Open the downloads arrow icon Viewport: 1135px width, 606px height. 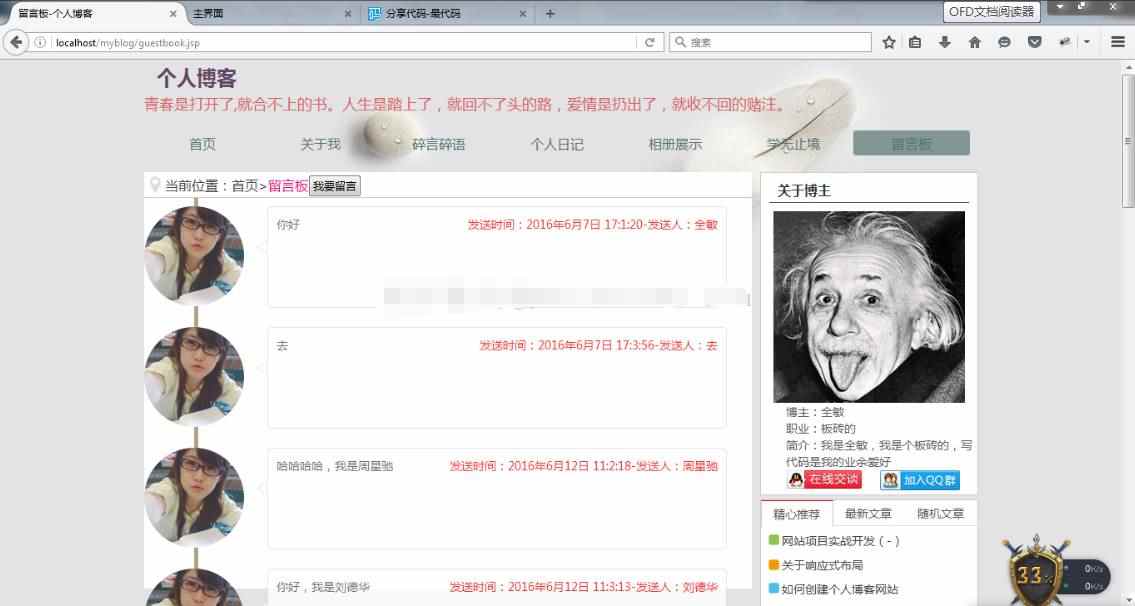[x=945, y=43]
